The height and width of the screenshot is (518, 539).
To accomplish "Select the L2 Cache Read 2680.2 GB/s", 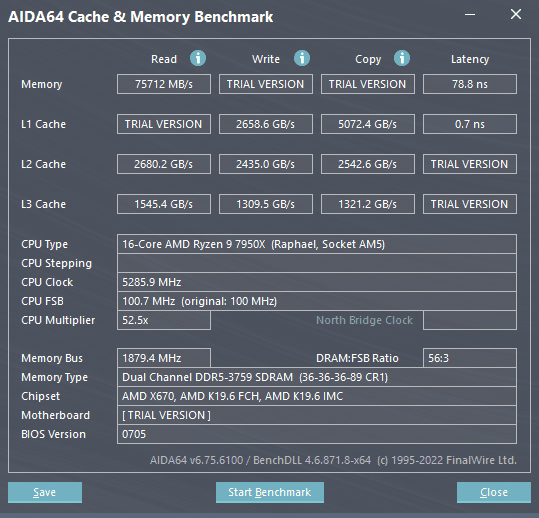I will (164, 164).
